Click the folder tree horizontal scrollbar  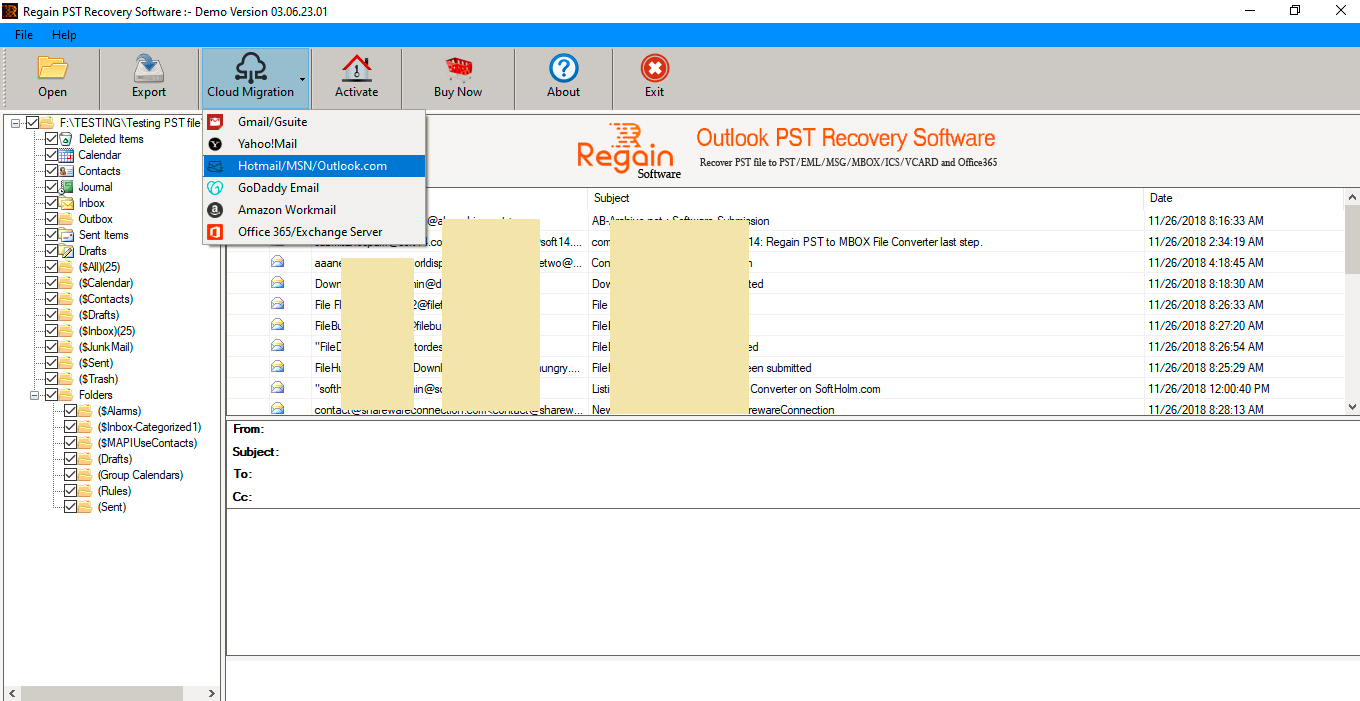[103, 693]
